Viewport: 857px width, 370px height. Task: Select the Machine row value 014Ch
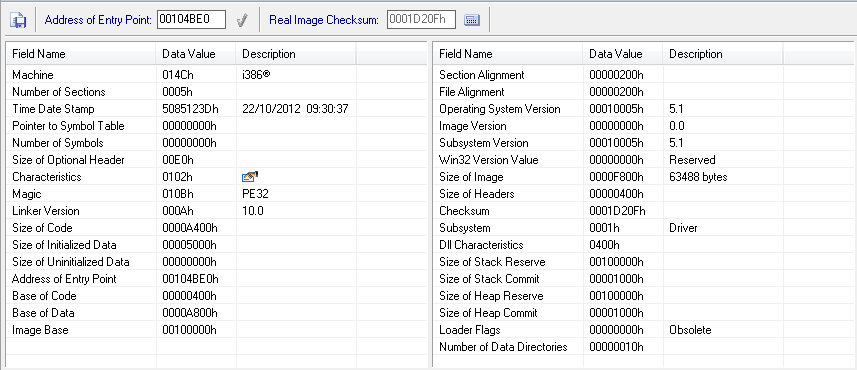pyautogui.click(x=178, y=75)
